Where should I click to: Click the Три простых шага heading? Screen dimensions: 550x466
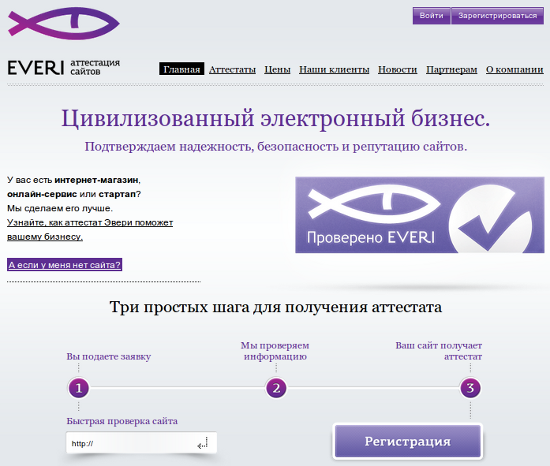(275, 307)
